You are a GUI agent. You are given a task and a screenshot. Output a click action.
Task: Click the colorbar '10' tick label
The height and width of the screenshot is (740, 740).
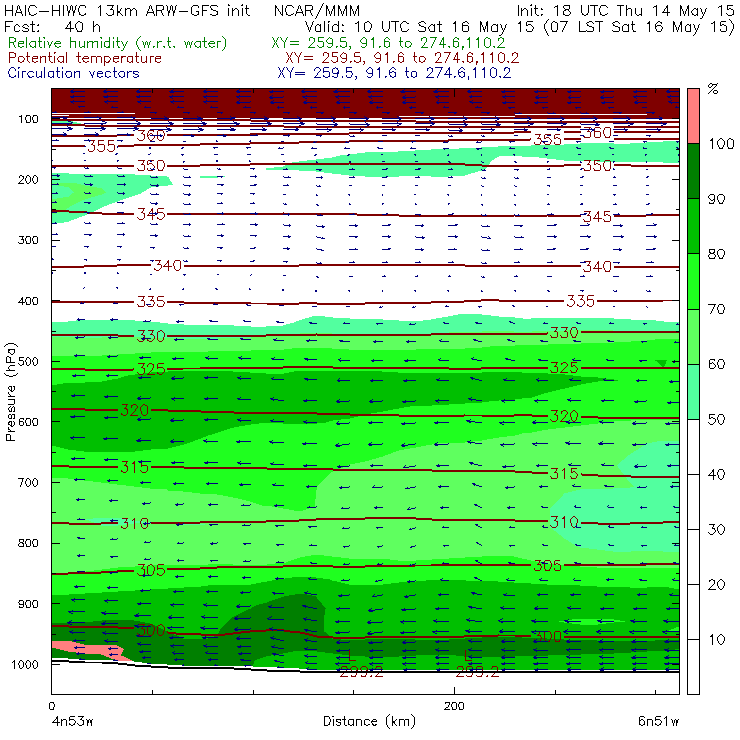[716, 639]
